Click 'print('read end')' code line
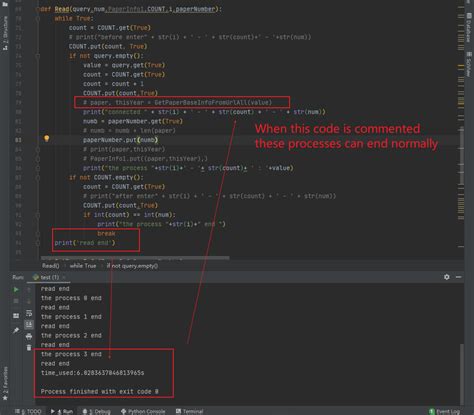Viewport: 474px width, 415px height. [x=85, y=243]
